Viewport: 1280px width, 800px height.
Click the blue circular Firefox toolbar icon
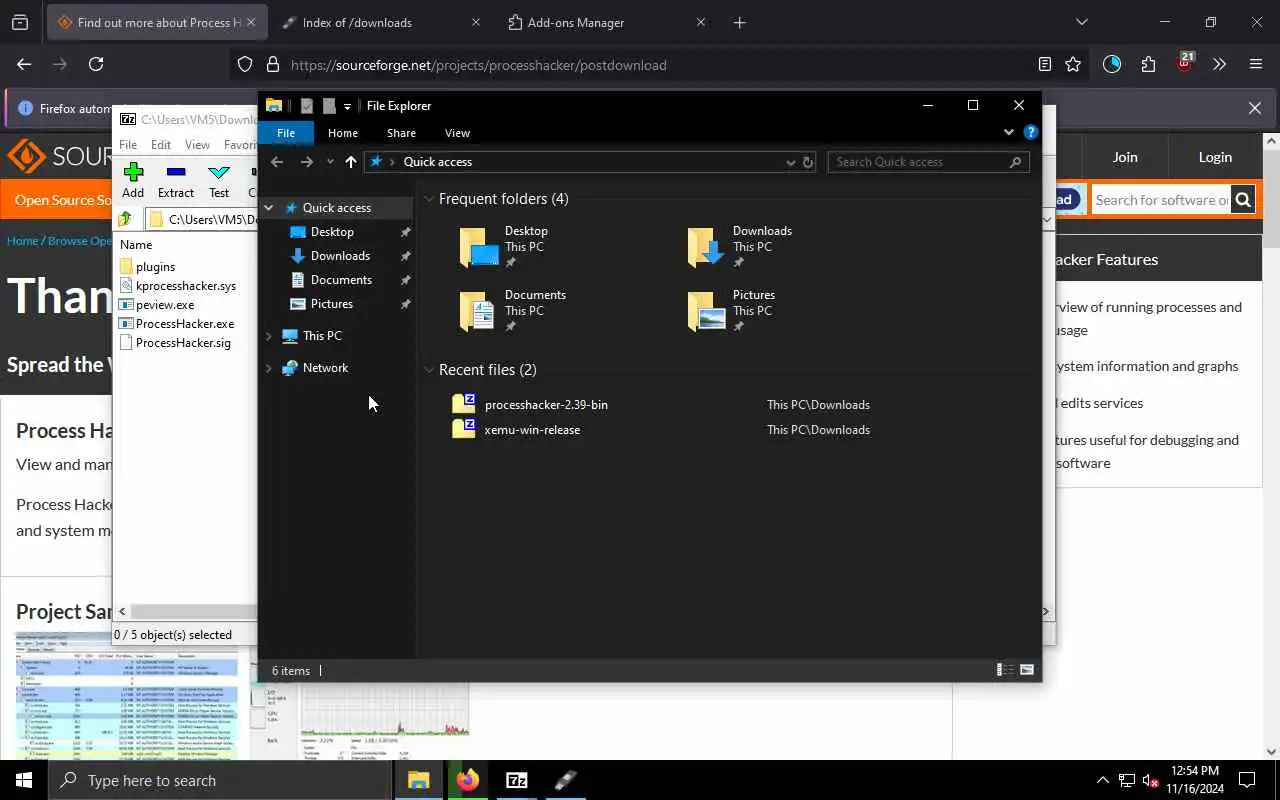point(1112,64)
